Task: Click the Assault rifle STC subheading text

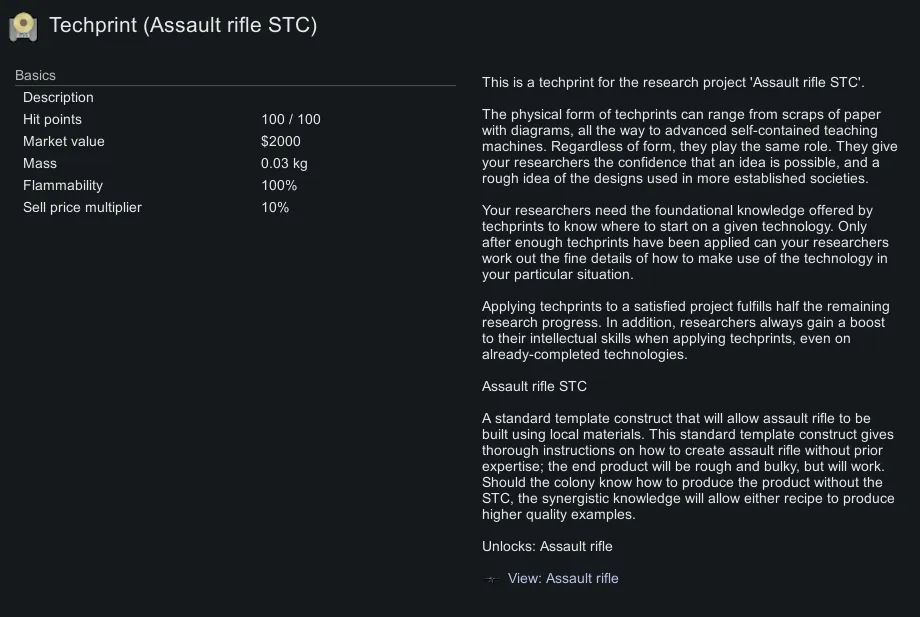Action: point(534,386)
